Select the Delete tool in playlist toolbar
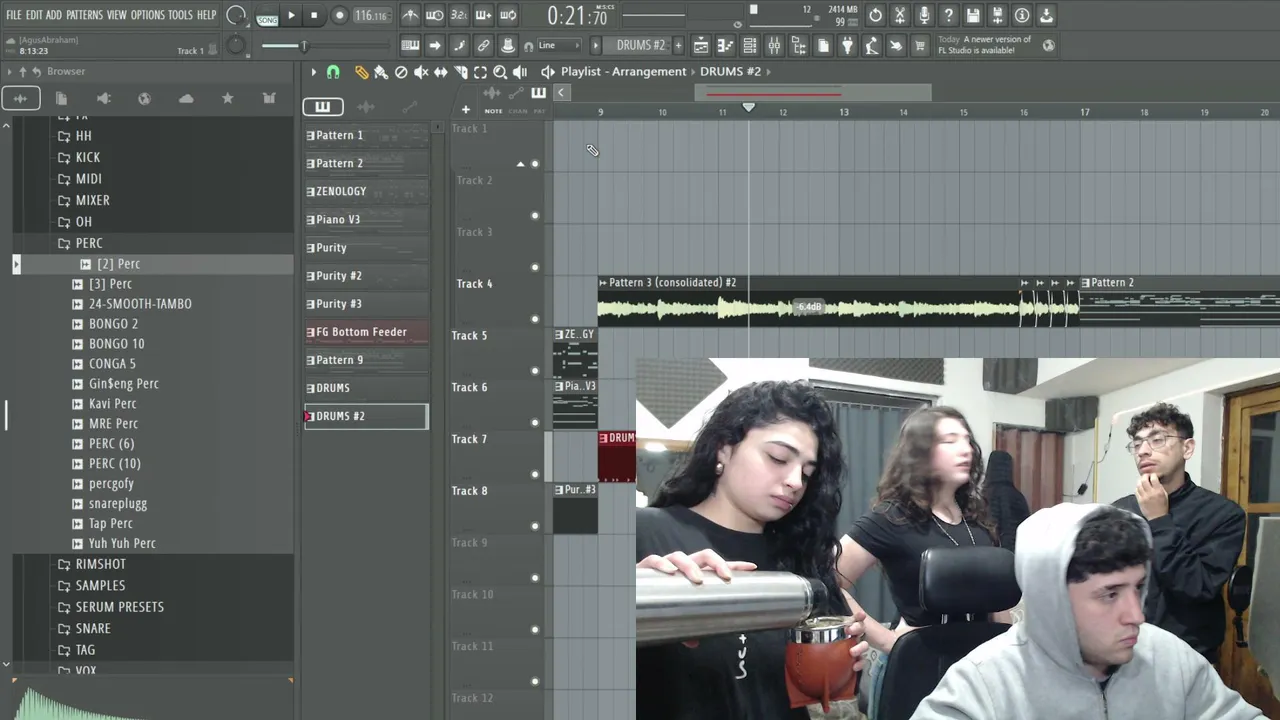This screenshot has width=1280, height=720. tap(401, 72)
